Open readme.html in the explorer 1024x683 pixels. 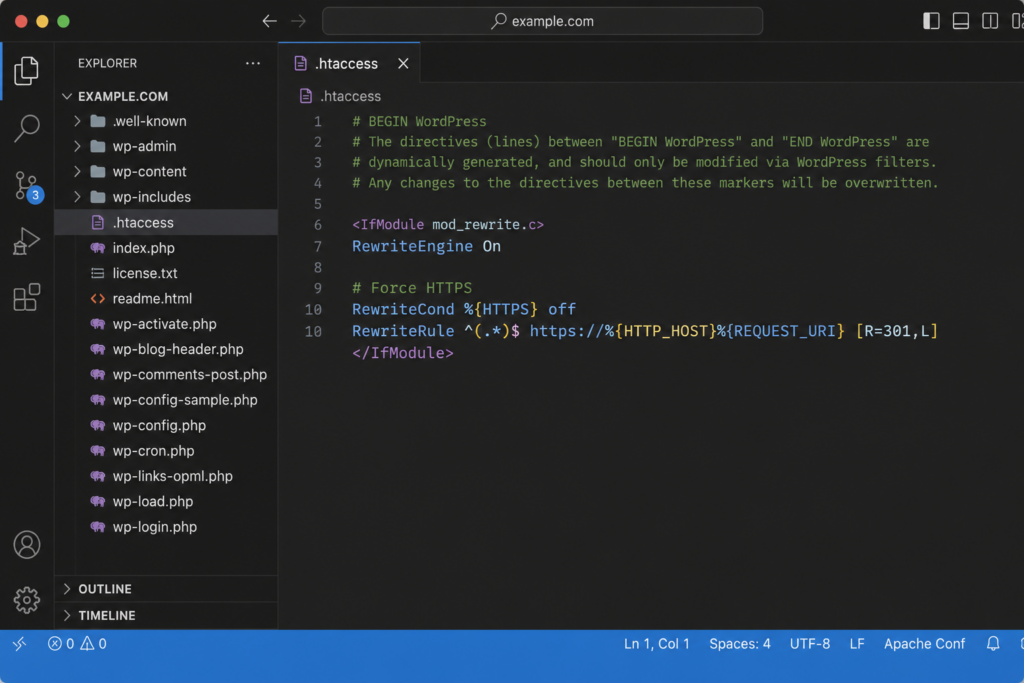(167, 298)
